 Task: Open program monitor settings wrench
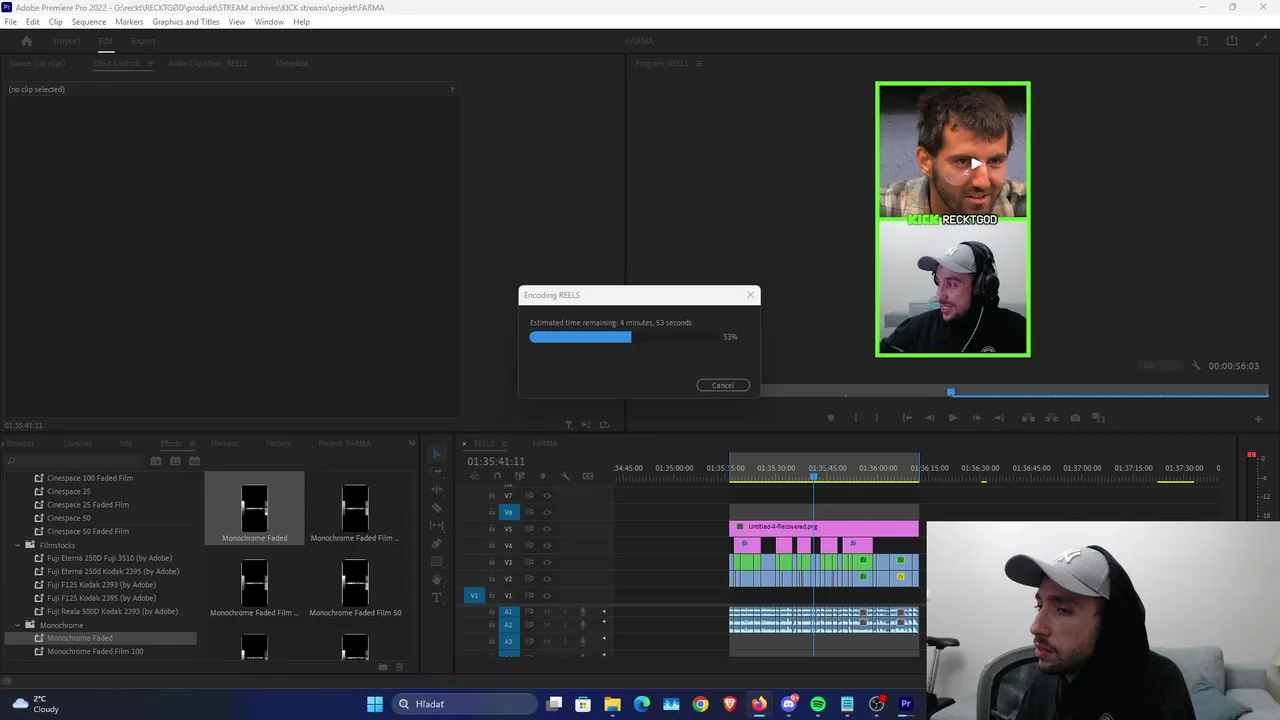point(1196,366)
